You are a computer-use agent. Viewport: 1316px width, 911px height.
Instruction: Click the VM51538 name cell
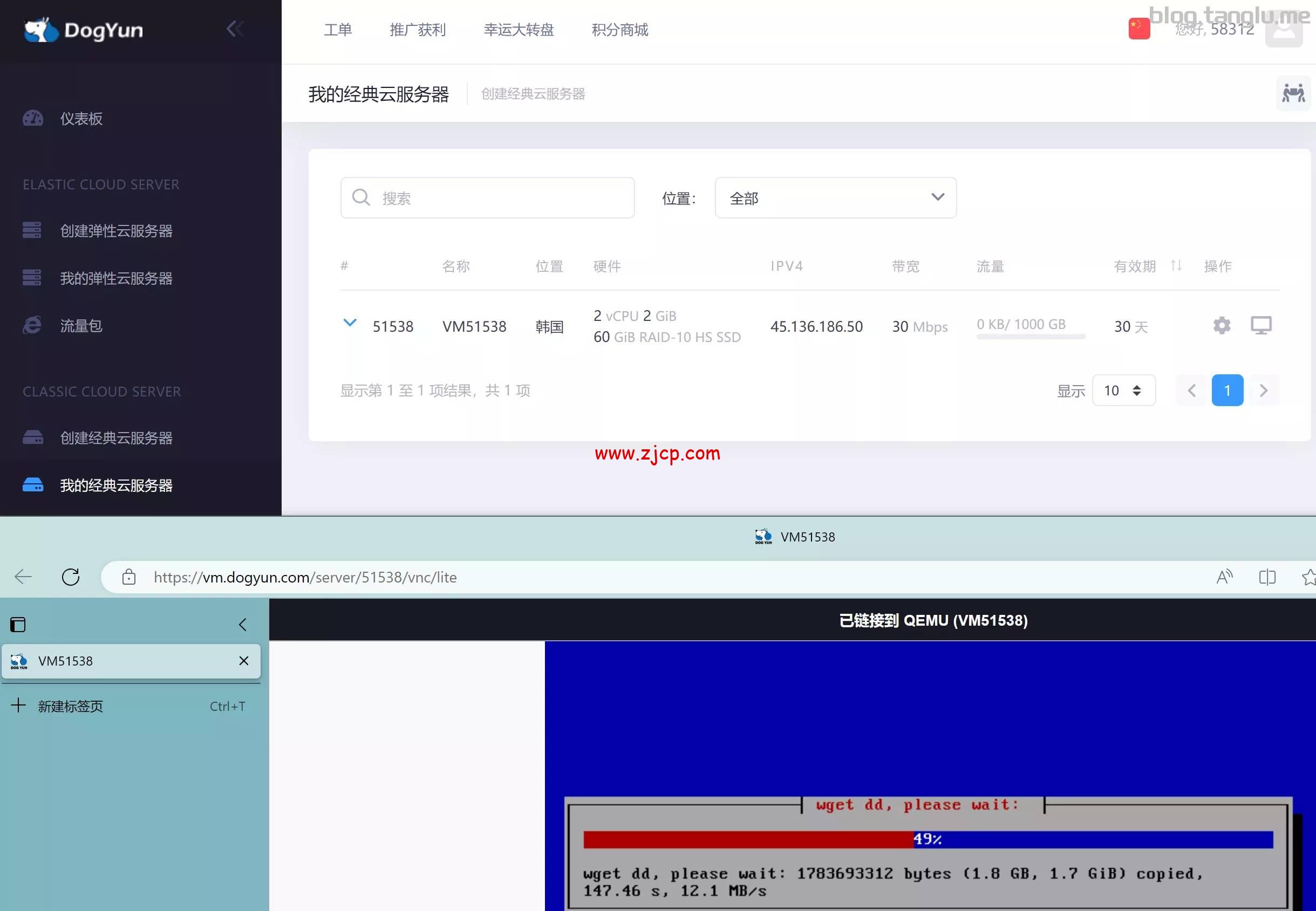click(x=474, y=326)
